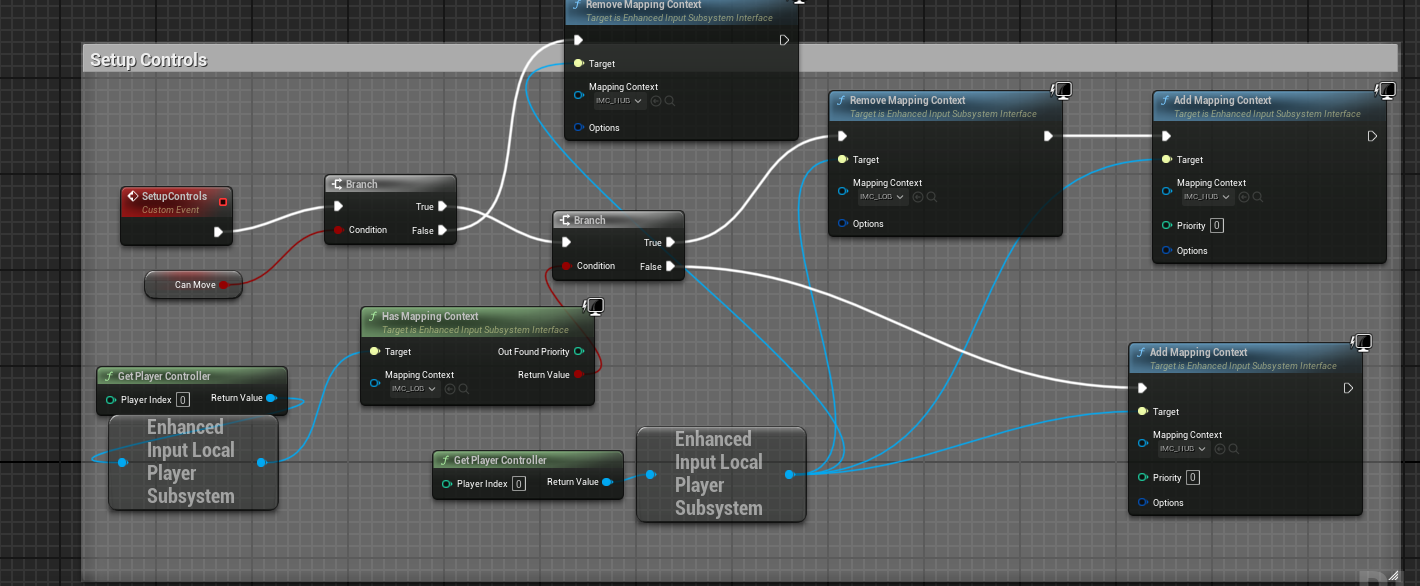The width and height of the screenshot is (1420, 586).
Task: Click Priority value field in lower Add Mapping Context
Action: tap(1193, 478)
